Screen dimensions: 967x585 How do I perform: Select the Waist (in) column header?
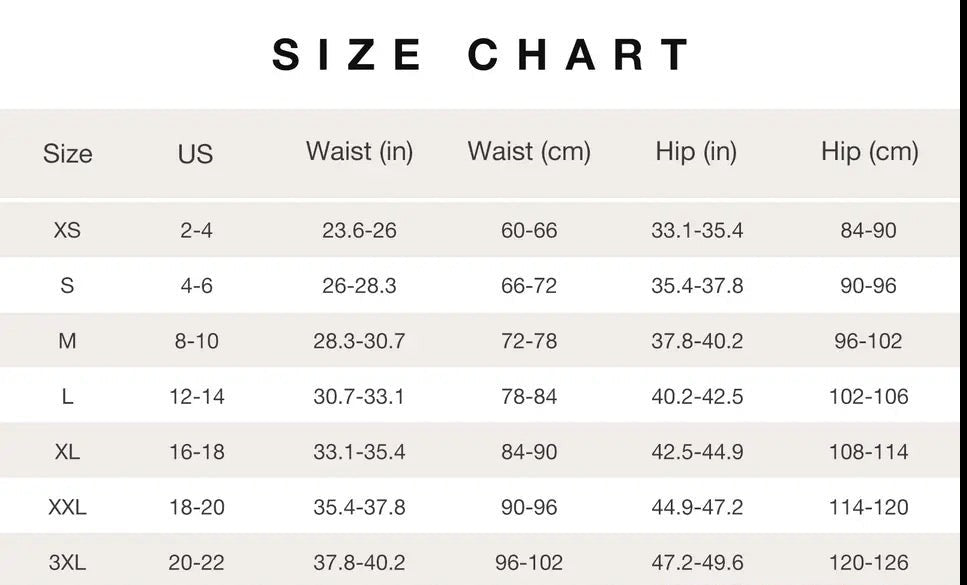click(x=360, y=152)
